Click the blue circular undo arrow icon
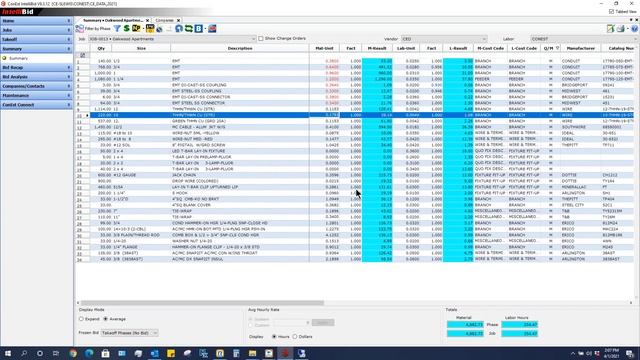Screen dimensions: 640x360 [179, 29]
